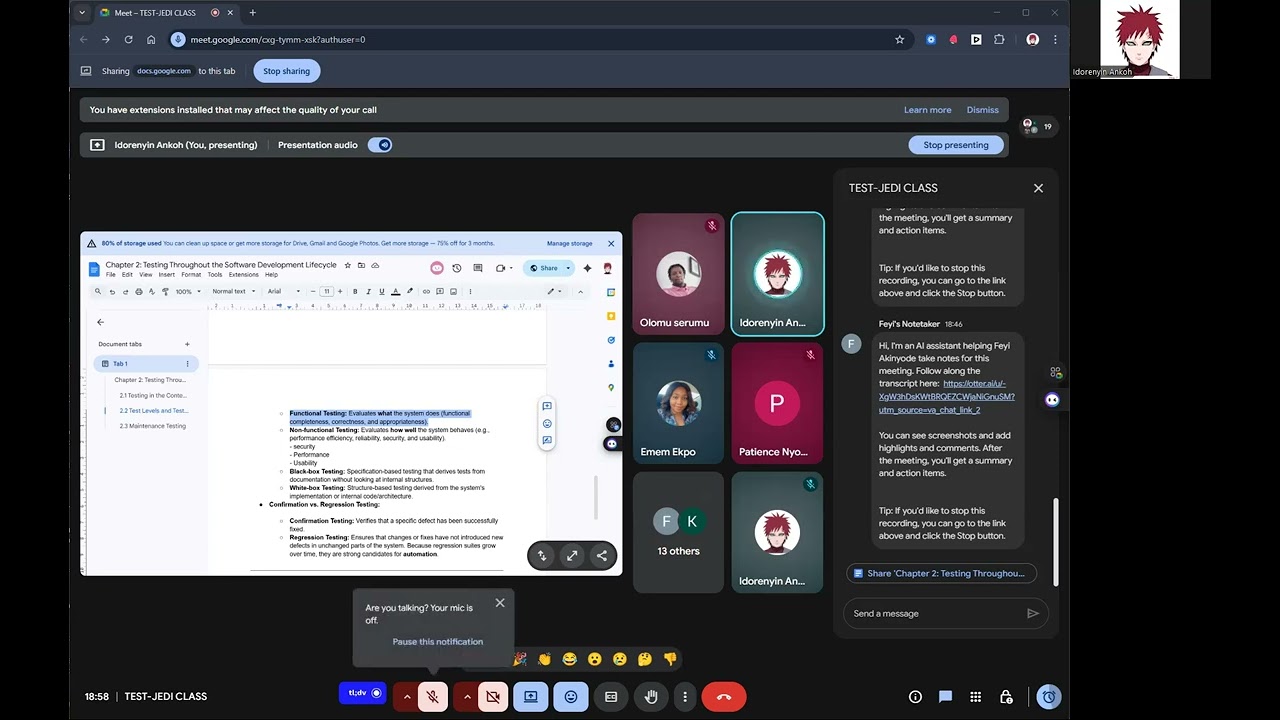1280x720 pixels.
Task: Click the share icon on the presentation overlay
Action: (601, 556)
